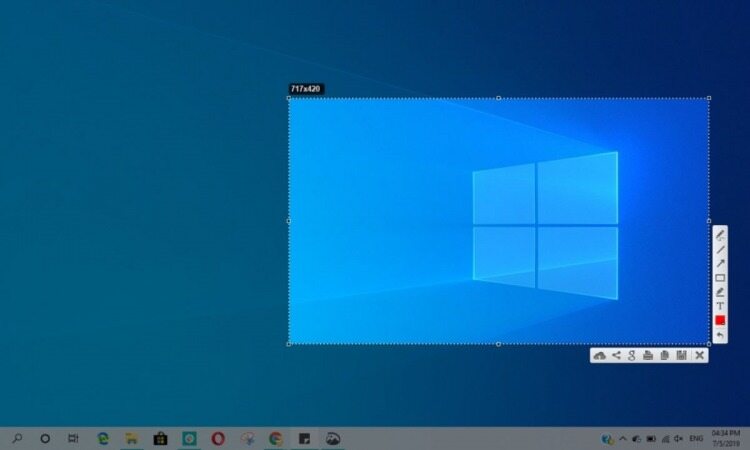Select the Line drawing tool

720,249
